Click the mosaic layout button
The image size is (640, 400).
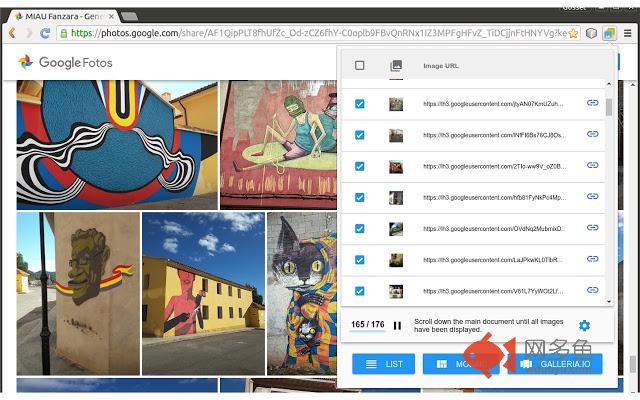click(461, 364)
